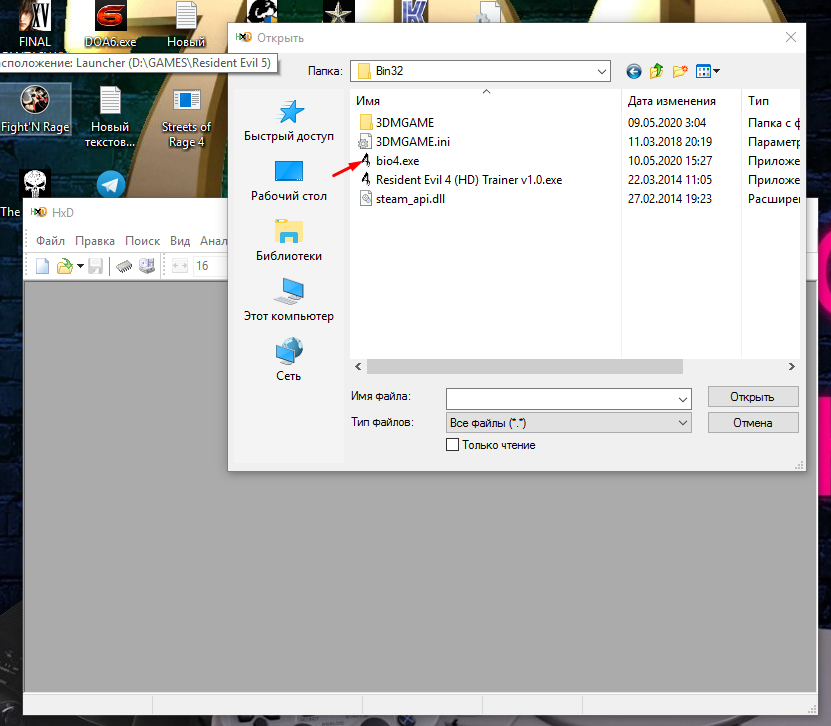This screenshot has width=831, height=726.
Task: Select Resident Evil 4 (HD) Trainer v1.0.exe
Action: click(x=461, y=180)
